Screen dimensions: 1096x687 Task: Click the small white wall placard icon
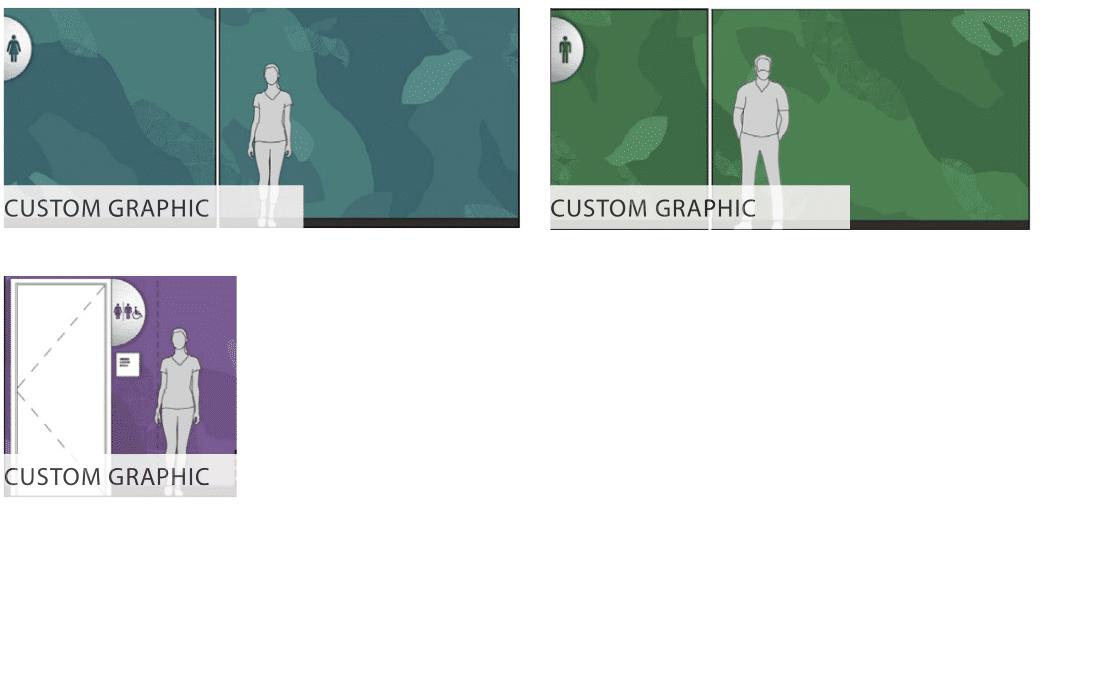pos(127,365)
